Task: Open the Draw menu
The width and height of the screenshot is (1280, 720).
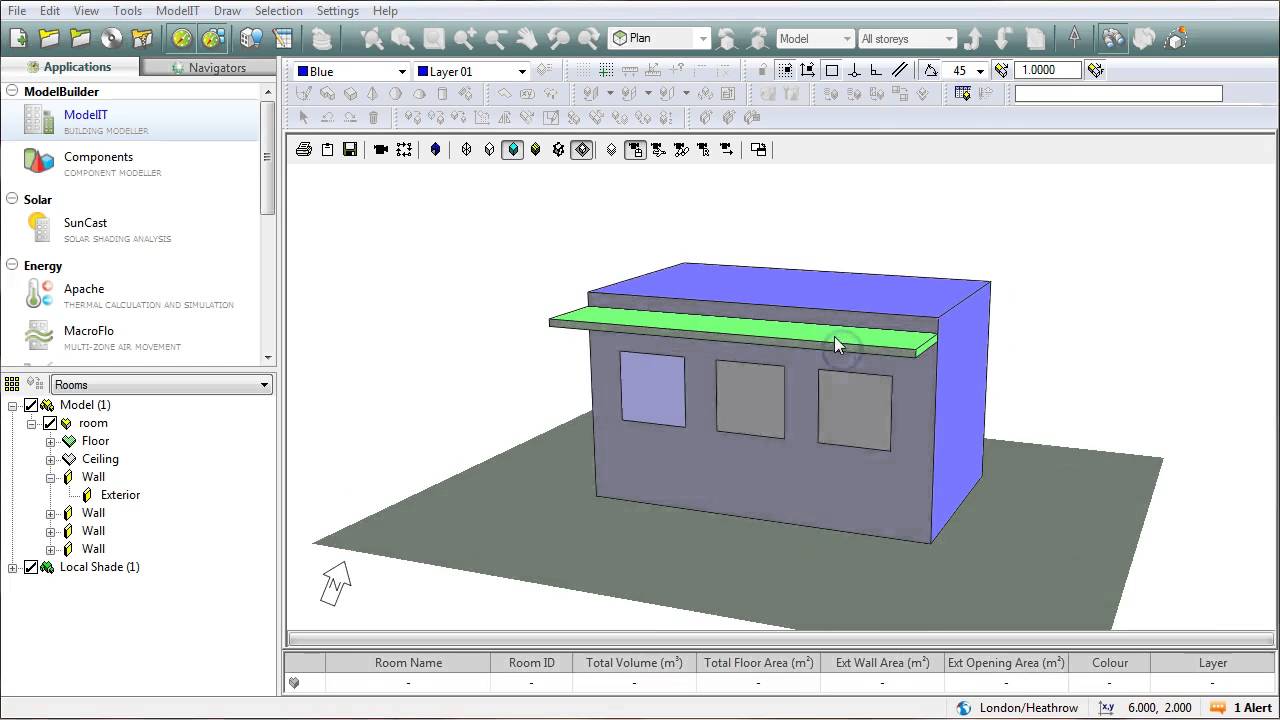Action: 227,10
